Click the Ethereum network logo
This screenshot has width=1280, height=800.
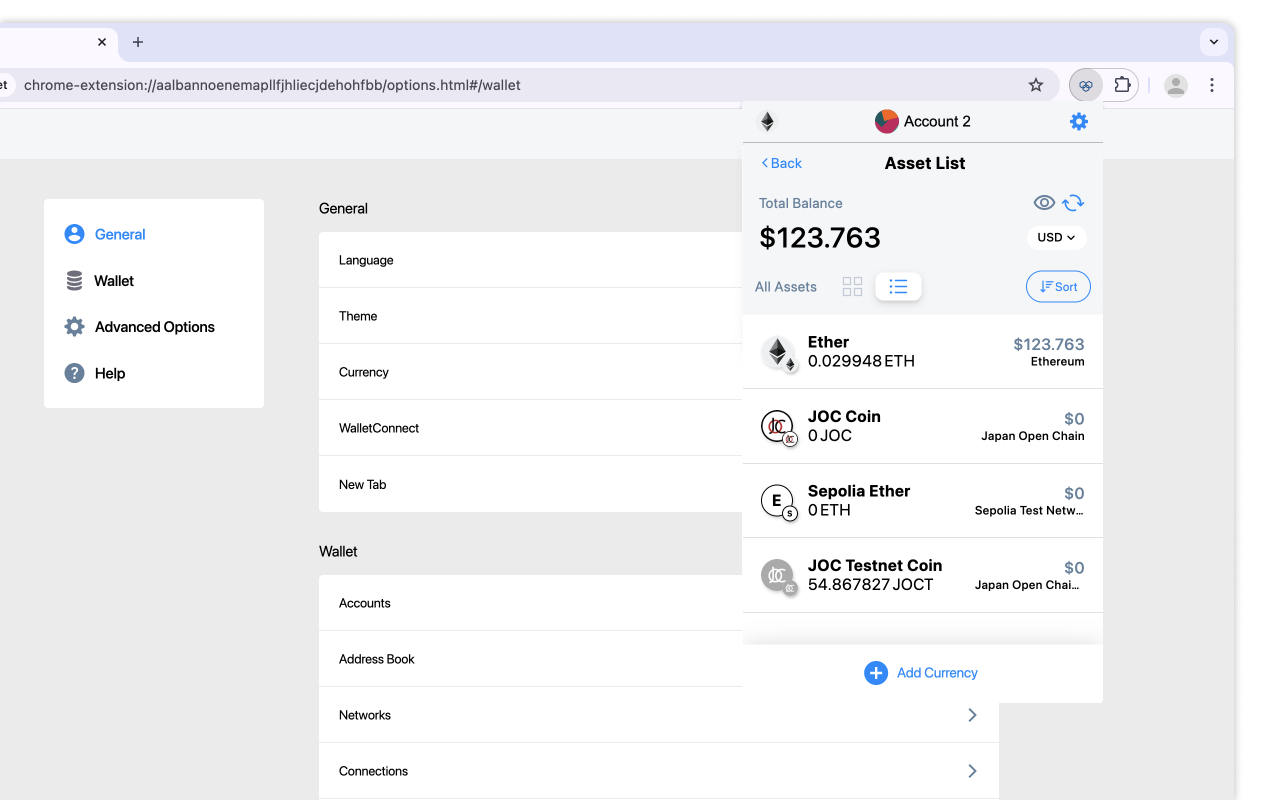point(767,121)
